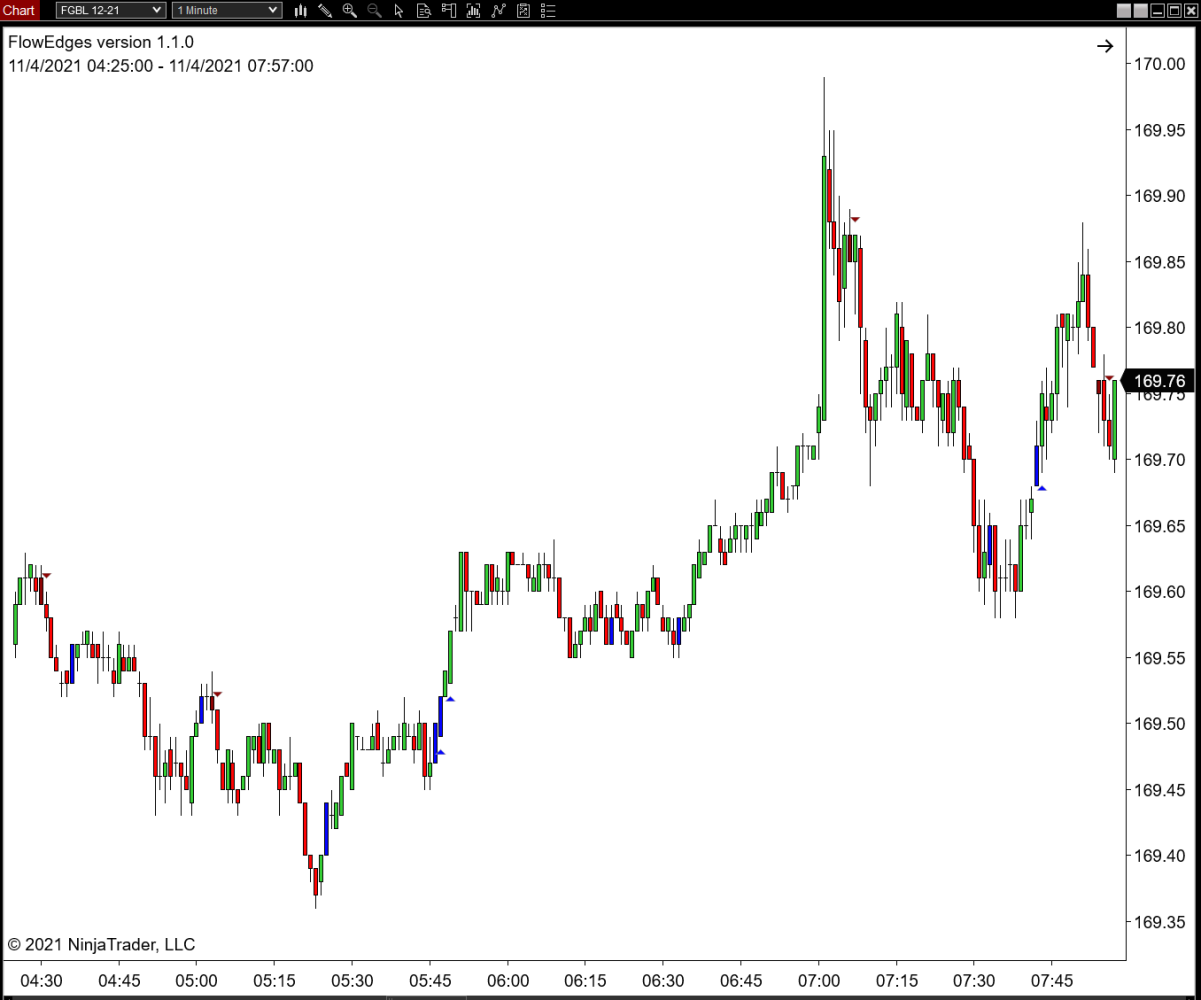This screenshot has width=1201, height=1000.
Task: Click the second gray link button in title bar
Action: point(1141,11)
